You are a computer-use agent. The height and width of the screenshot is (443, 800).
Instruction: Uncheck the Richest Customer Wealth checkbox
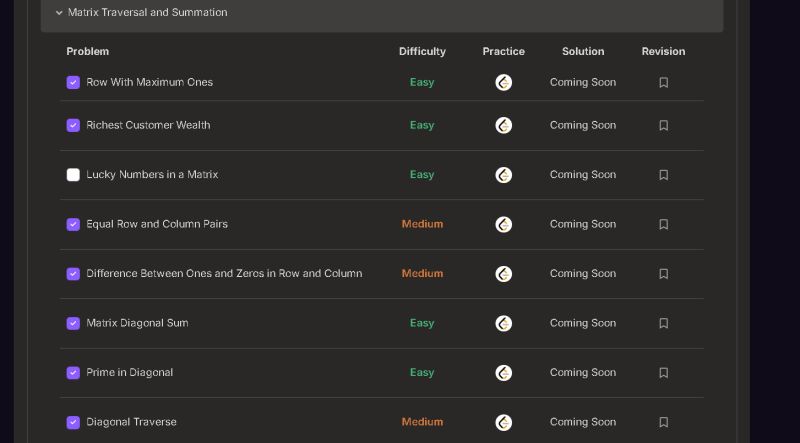click(x=73, y=126)
